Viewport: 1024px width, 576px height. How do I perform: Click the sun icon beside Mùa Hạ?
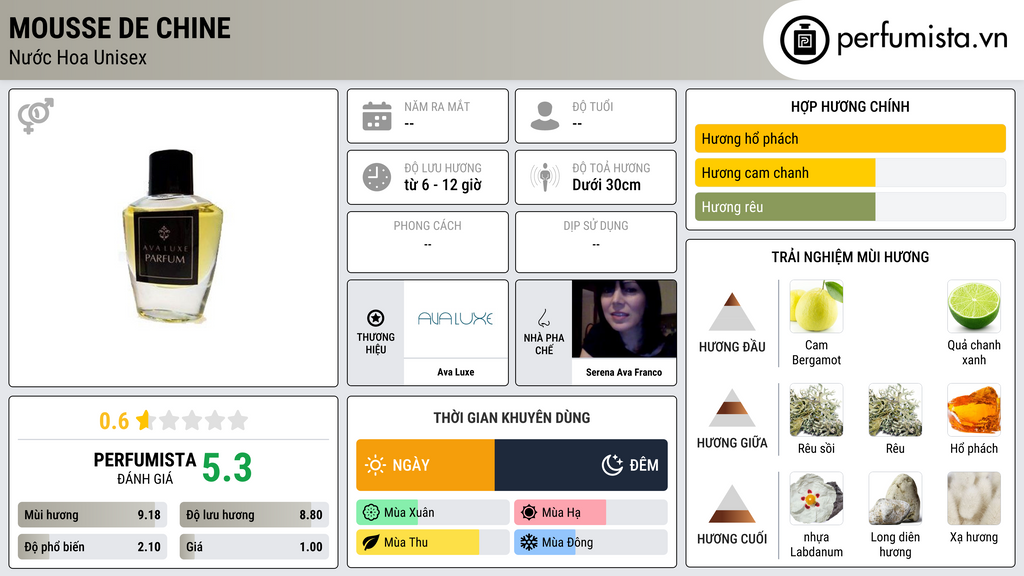point(529,513)
